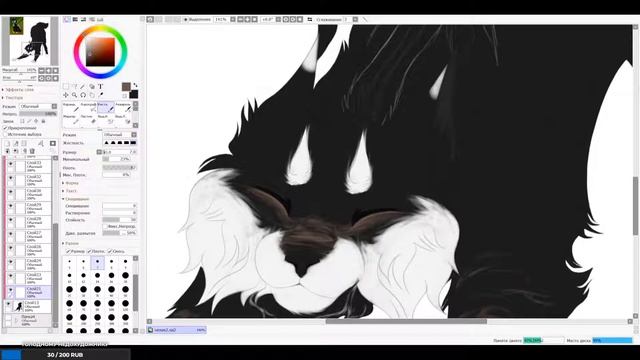Choose the Watercolor brush preset
The image size is (640, 360).
click(123, 107)
